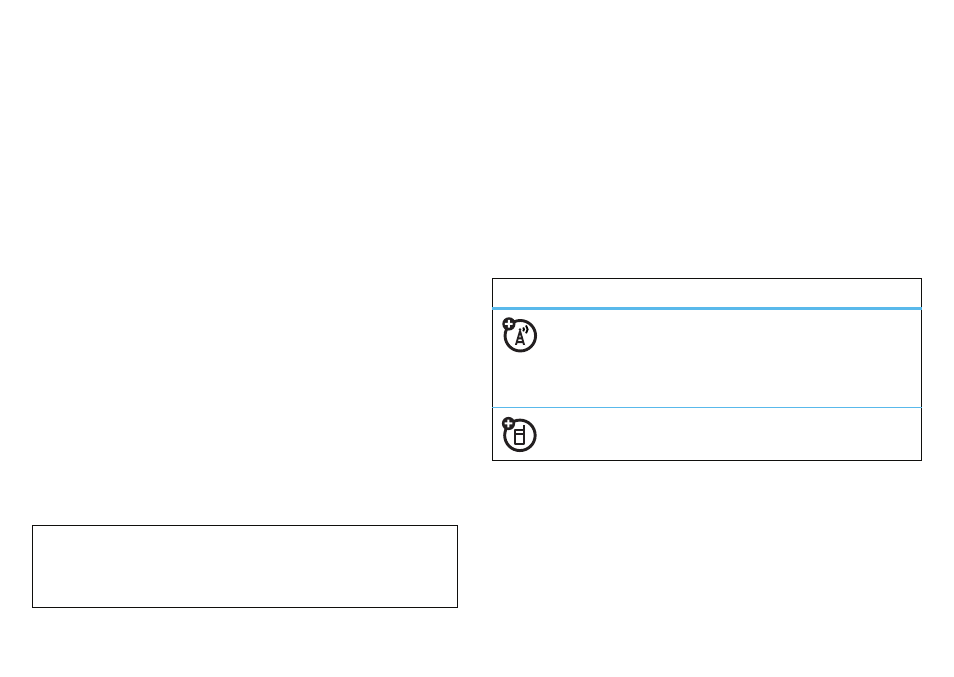Click the top border of icon table
The width and height of the screenshot is (954, 677).
tap(706, 279)
